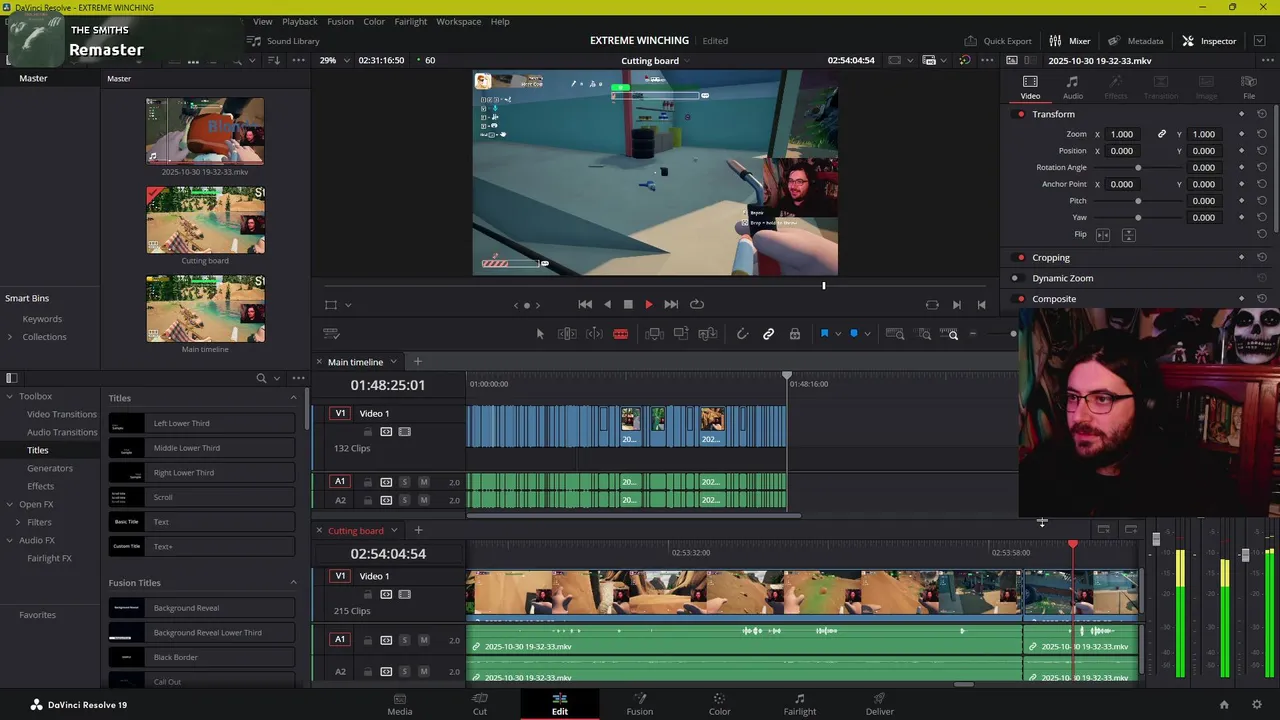Click the Detail Zoom icon
Image resolution: width=1280 pixels, height=720 pixels.
(x=924, y=334)
